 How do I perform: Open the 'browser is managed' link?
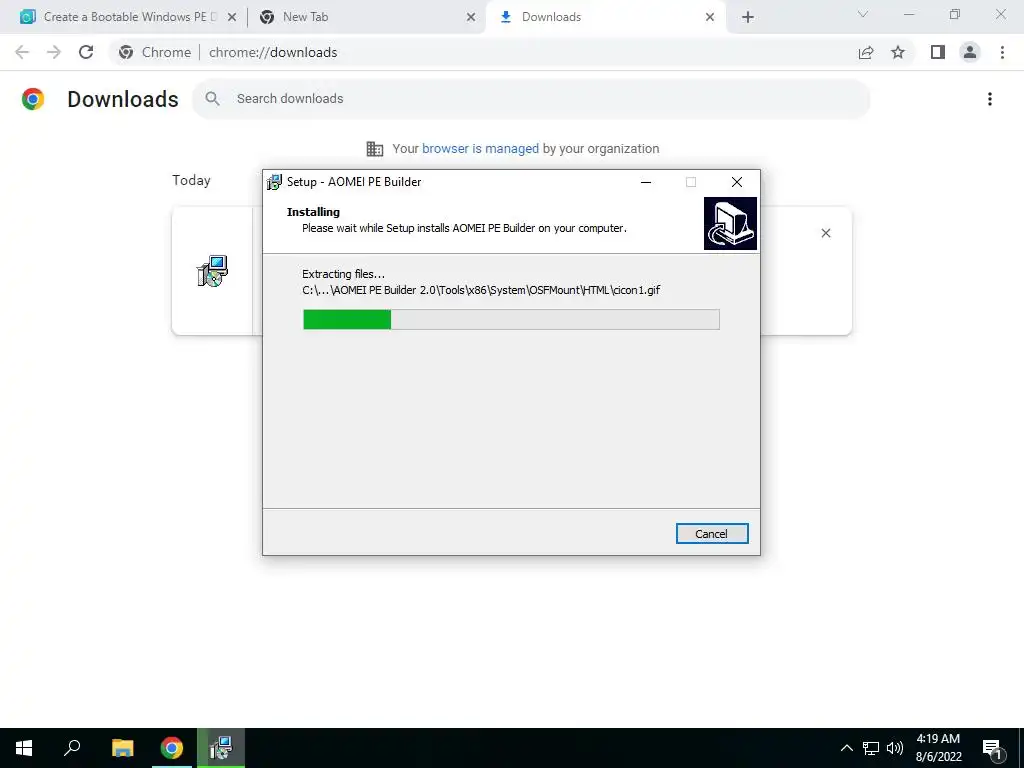pos(480,149)
